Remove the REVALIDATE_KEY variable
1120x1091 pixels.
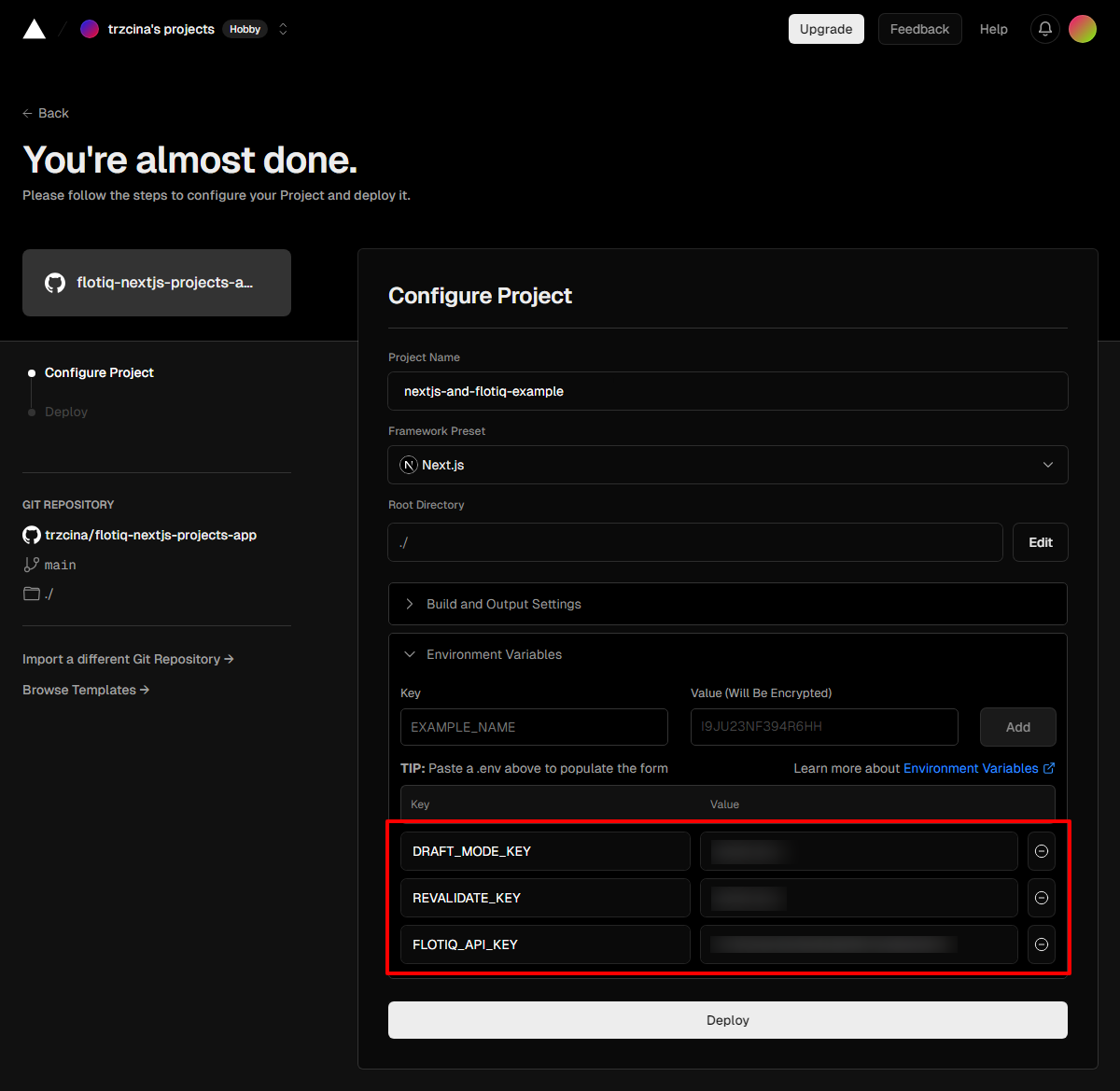pos(1042,898)
